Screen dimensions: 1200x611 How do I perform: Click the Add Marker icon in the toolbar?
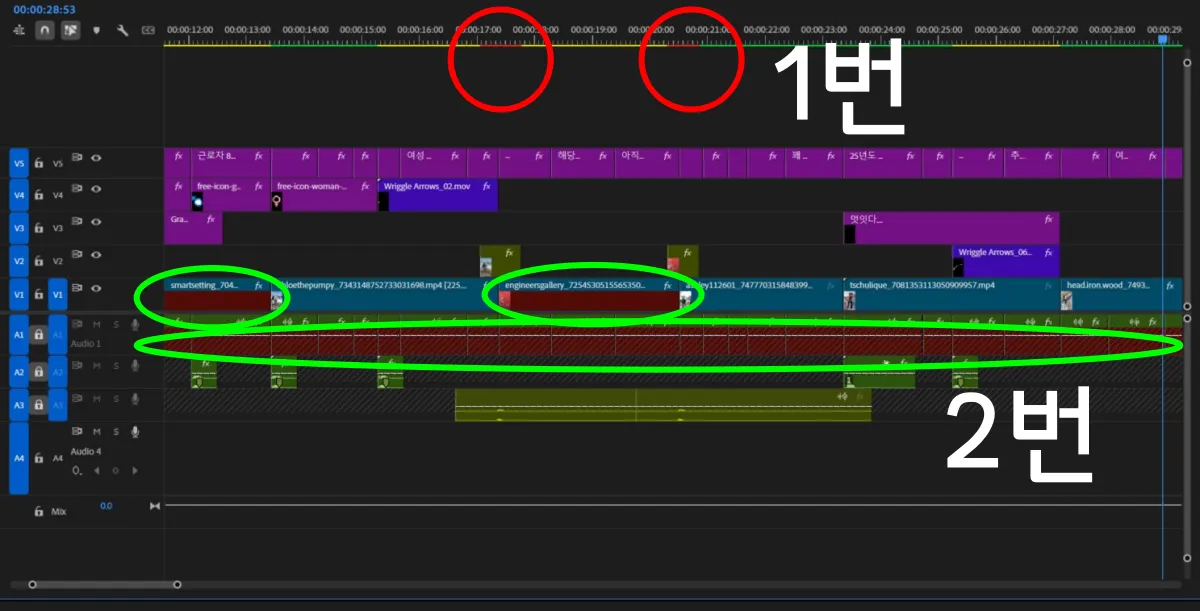point(97,30)
